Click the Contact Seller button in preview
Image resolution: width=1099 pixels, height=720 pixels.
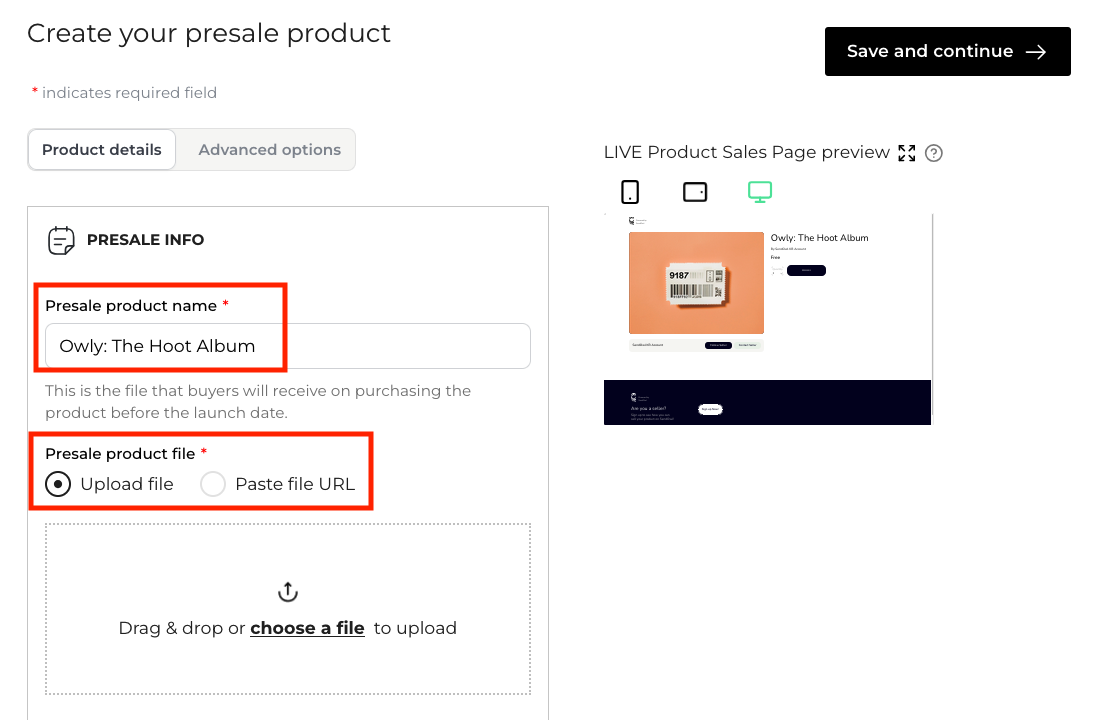click(748, 345)
